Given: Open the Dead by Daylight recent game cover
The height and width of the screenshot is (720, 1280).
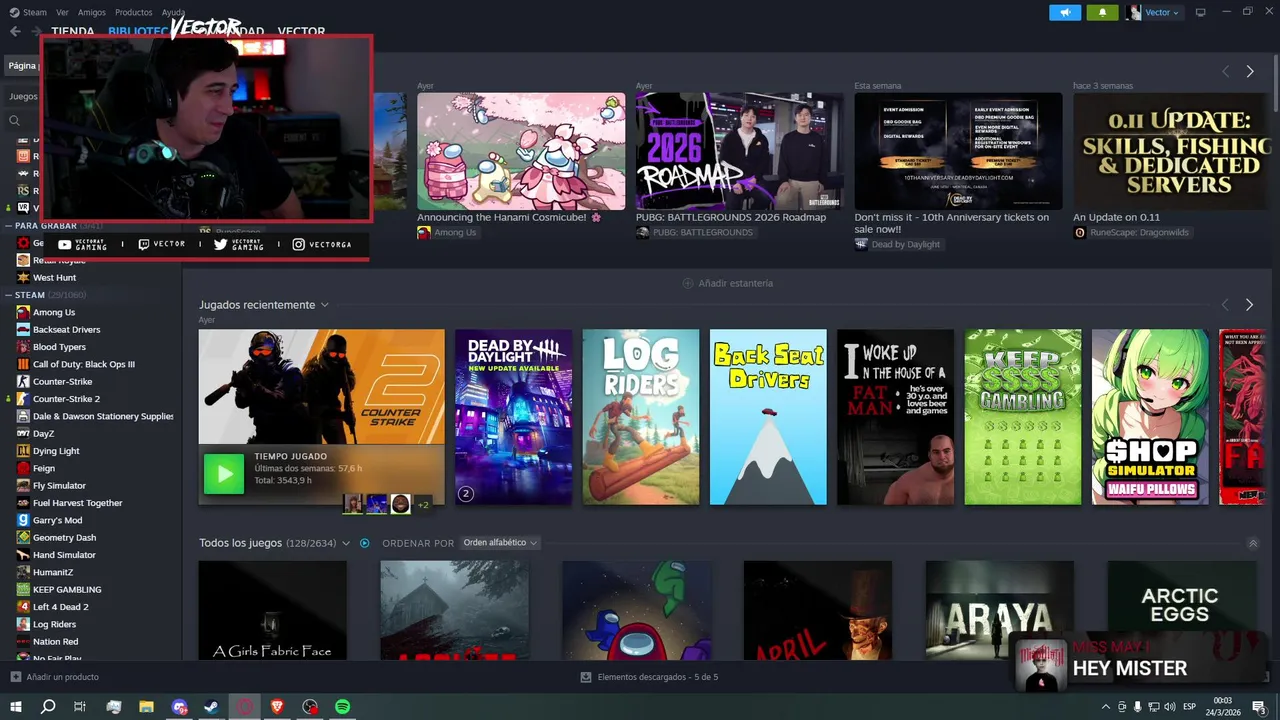Looking at the screenshot, I should coord(514,417).
